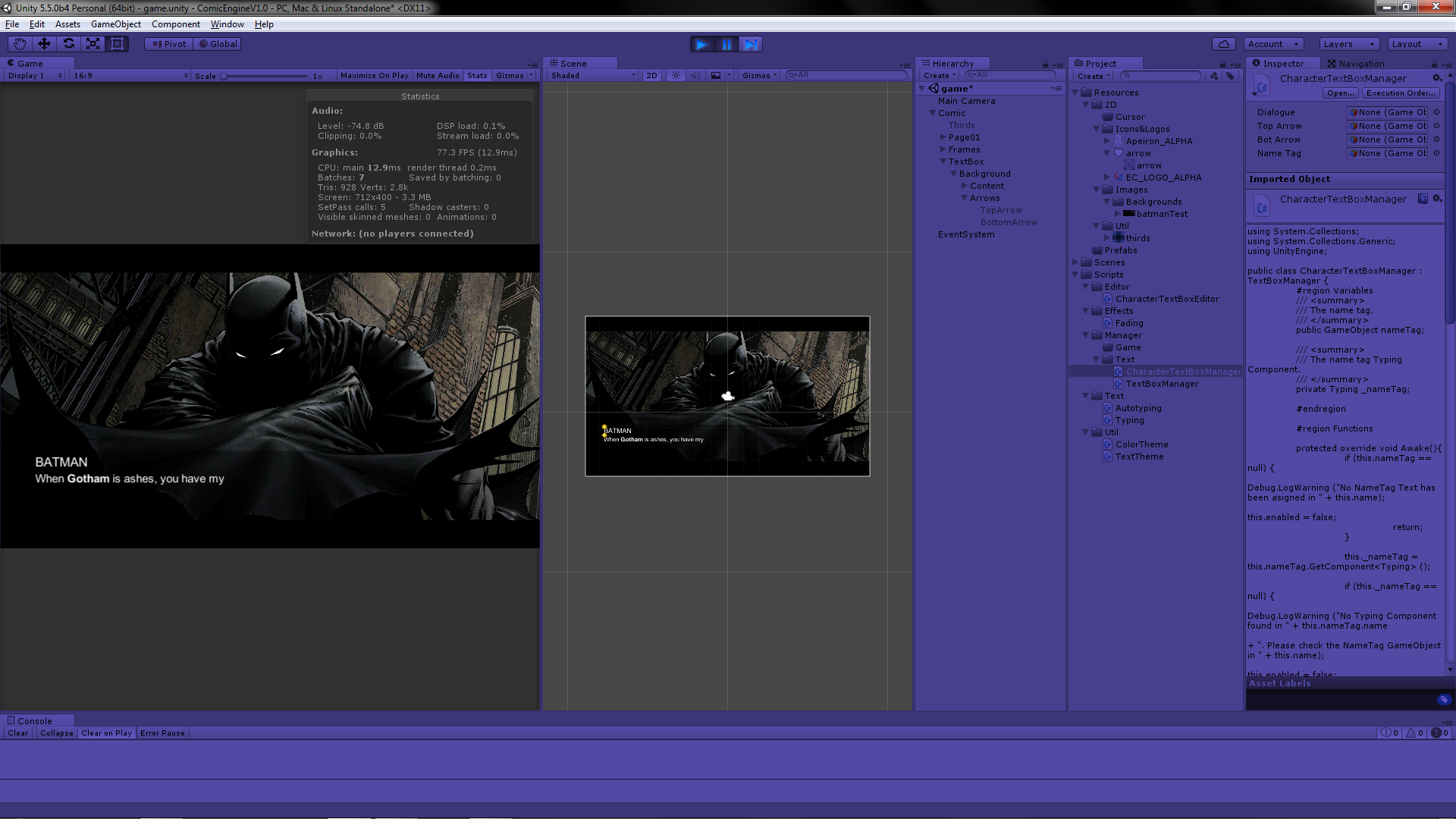Viewport: 1456px width, 819px height.
Task: Toggle Stats overlay in Game view
Action: coord(477,76)
